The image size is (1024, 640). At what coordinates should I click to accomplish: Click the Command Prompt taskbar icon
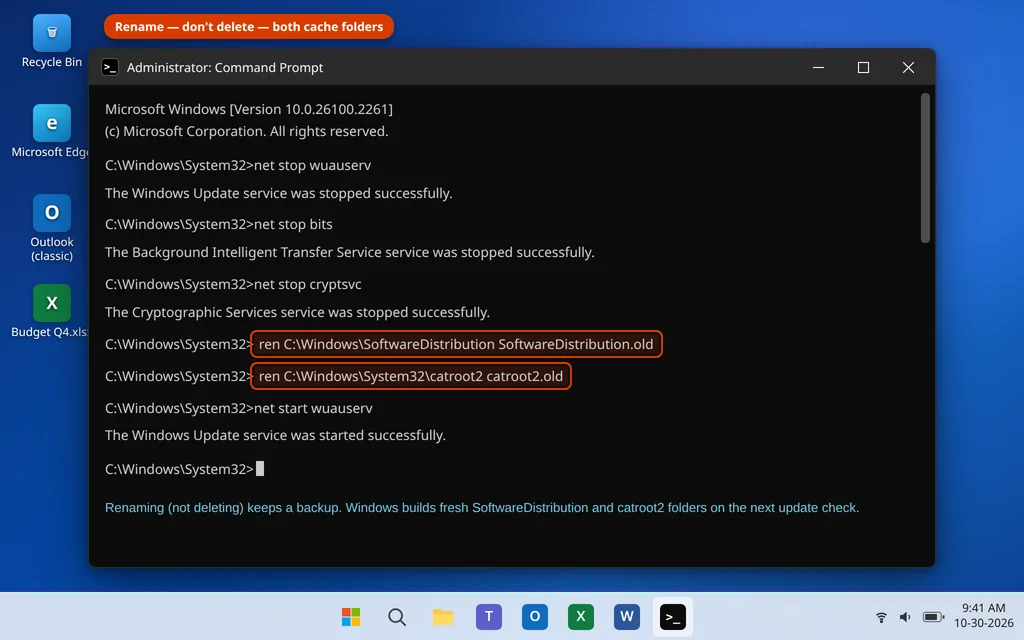coord(673,616)
